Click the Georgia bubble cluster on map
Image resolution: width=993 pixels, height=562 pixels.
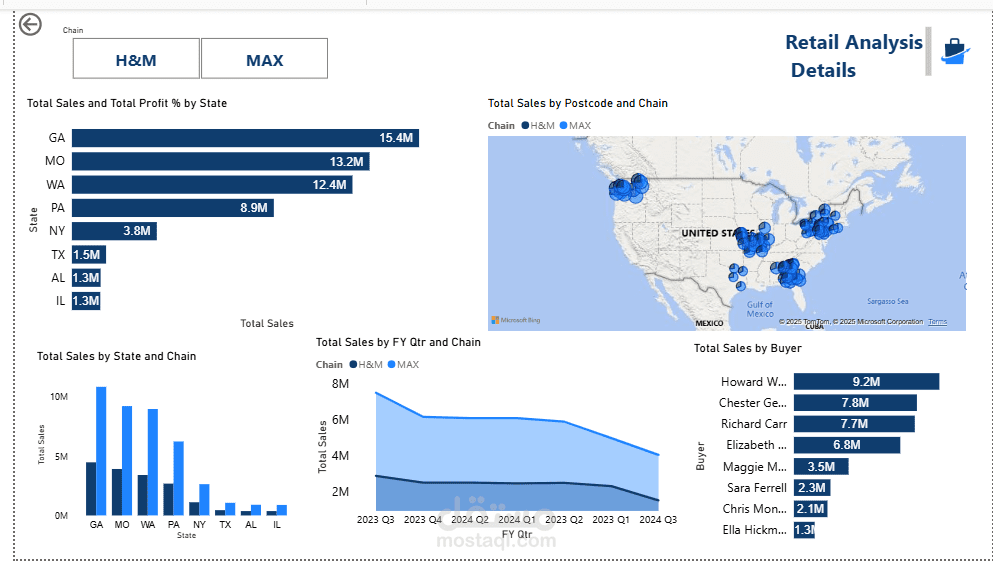click(x=789, y=272)
